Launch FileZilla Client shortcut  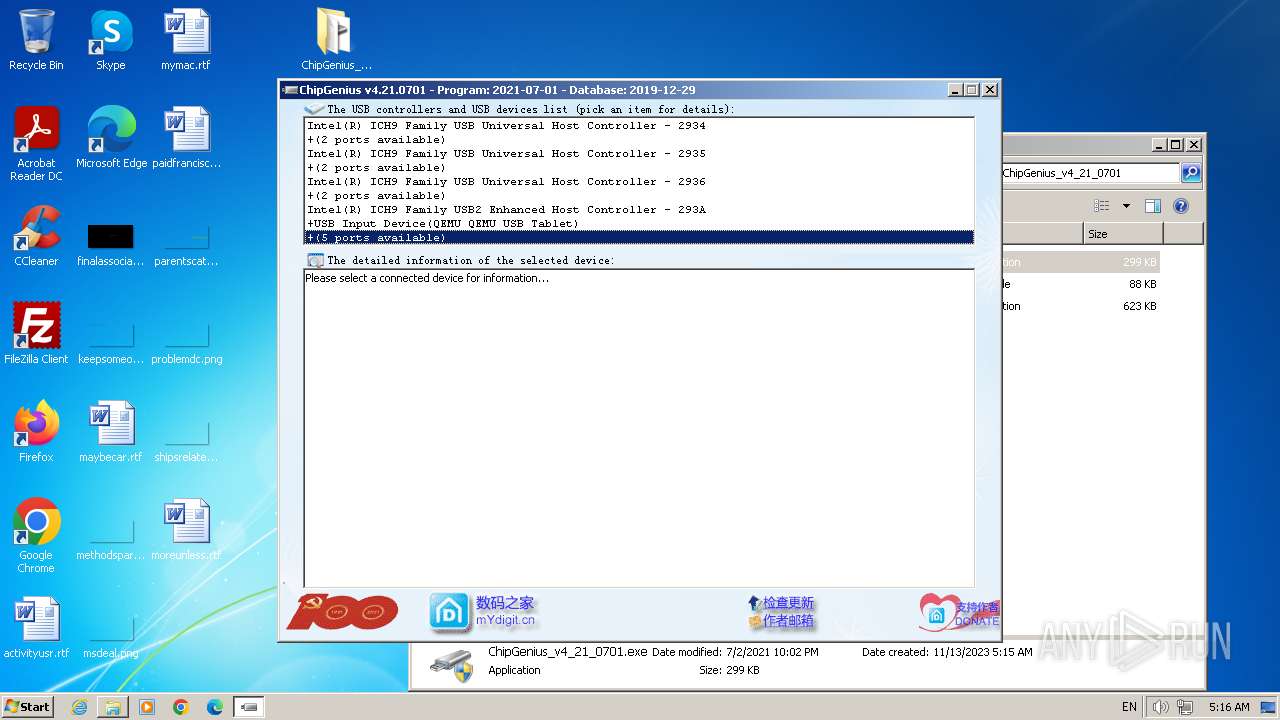36,334
